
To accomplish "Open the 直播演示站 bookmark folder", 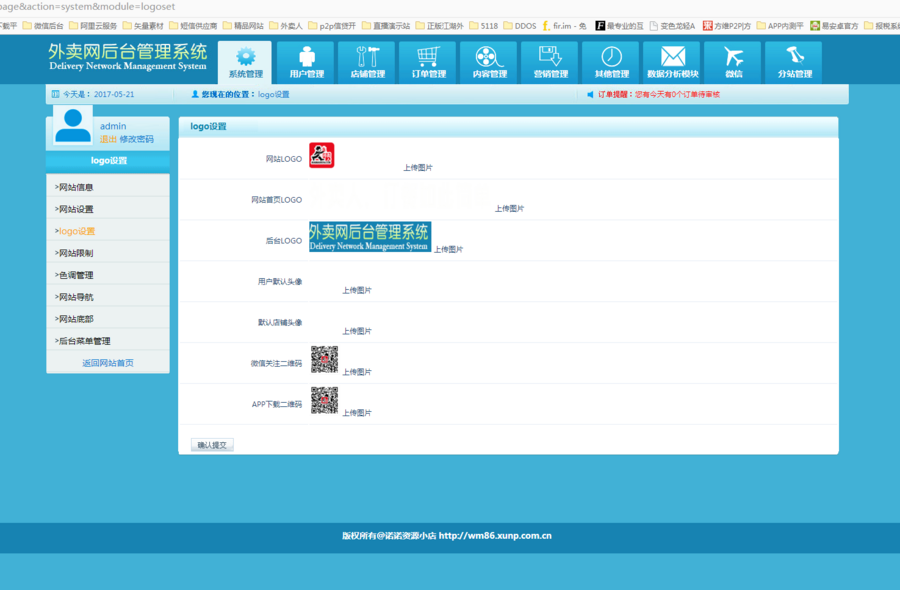I will click(x=386, y=26).
